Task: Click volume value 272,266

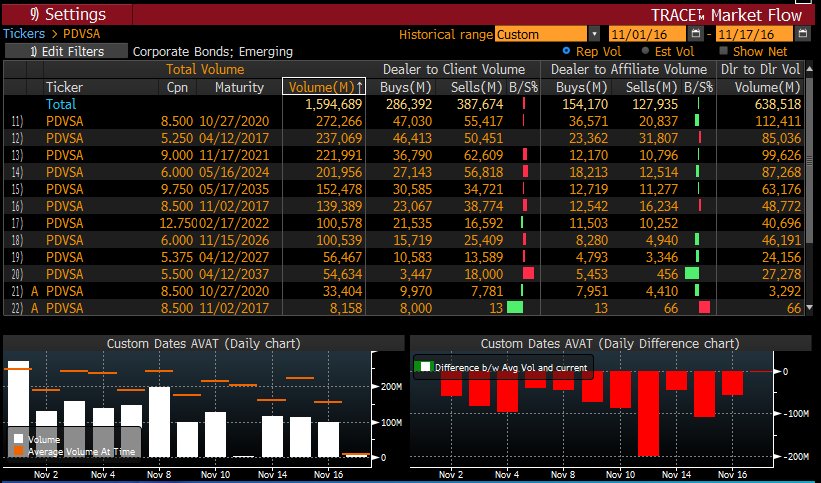Action: point(339,121)
